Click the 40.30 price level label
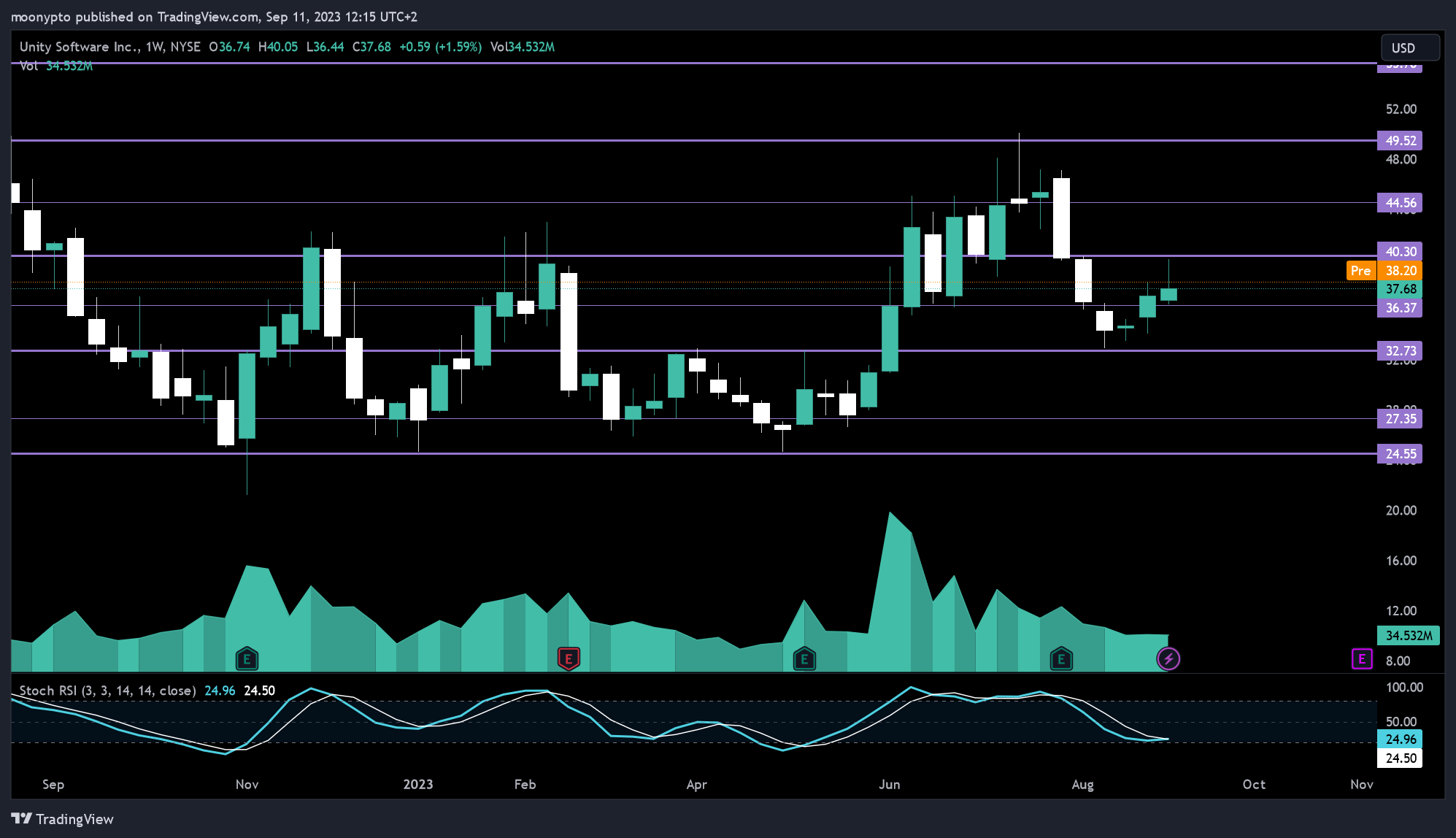The height and width of the screenshot is (838, 1456). 1400,252
